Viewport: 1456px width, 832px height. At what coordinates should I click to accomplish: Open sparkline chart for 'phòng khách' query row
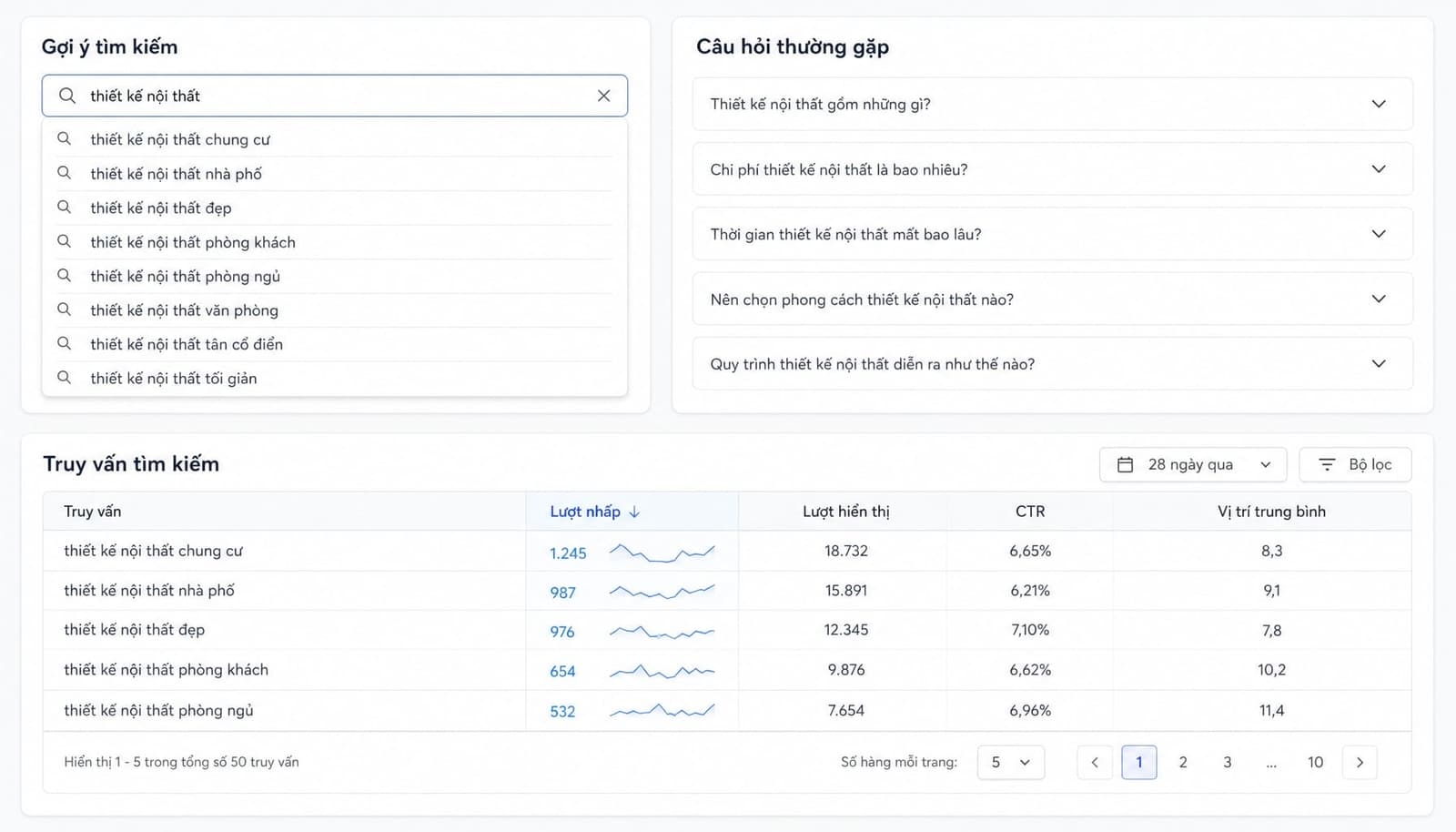(662, 671)
